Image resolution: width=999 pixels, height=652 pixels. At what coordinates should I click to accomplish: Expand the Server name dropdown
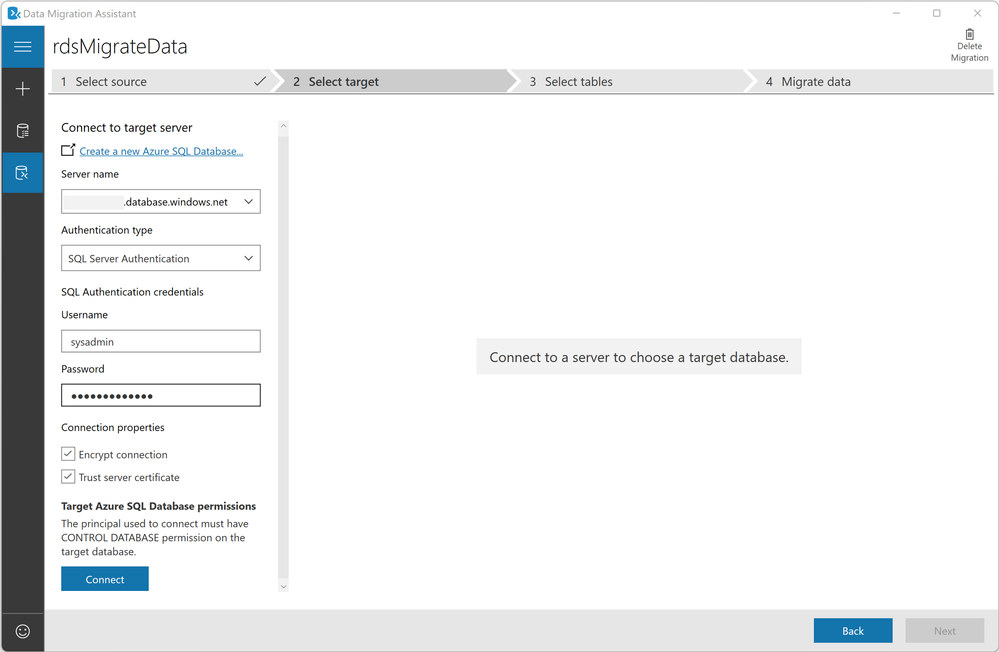coord(248,201)
